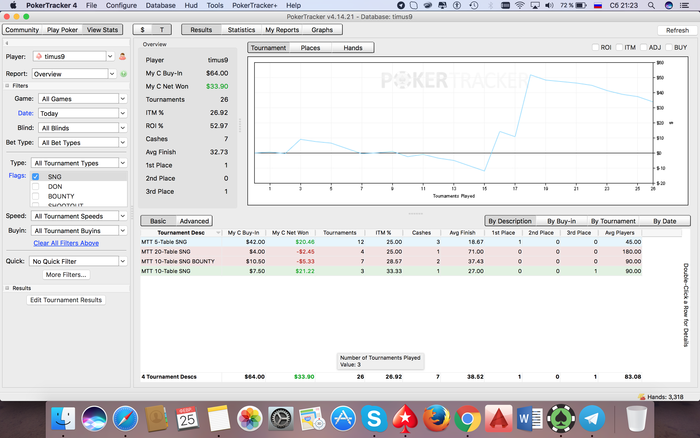Enable the ADJ graph checkbox
This screenshot has width=700, height=438.
[643, 47]
